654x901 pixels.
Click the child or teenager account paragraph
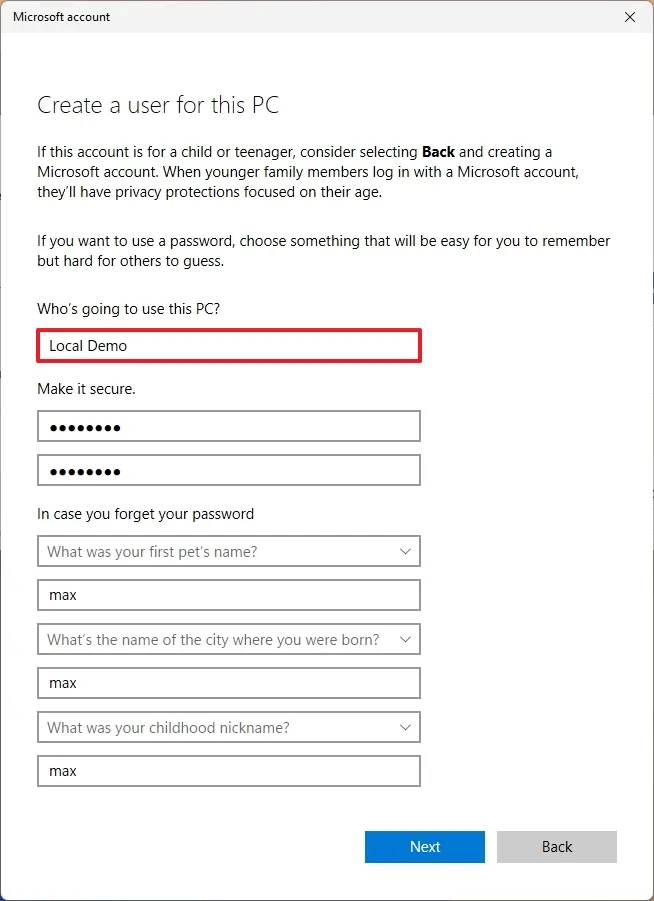tap(308, 172)
